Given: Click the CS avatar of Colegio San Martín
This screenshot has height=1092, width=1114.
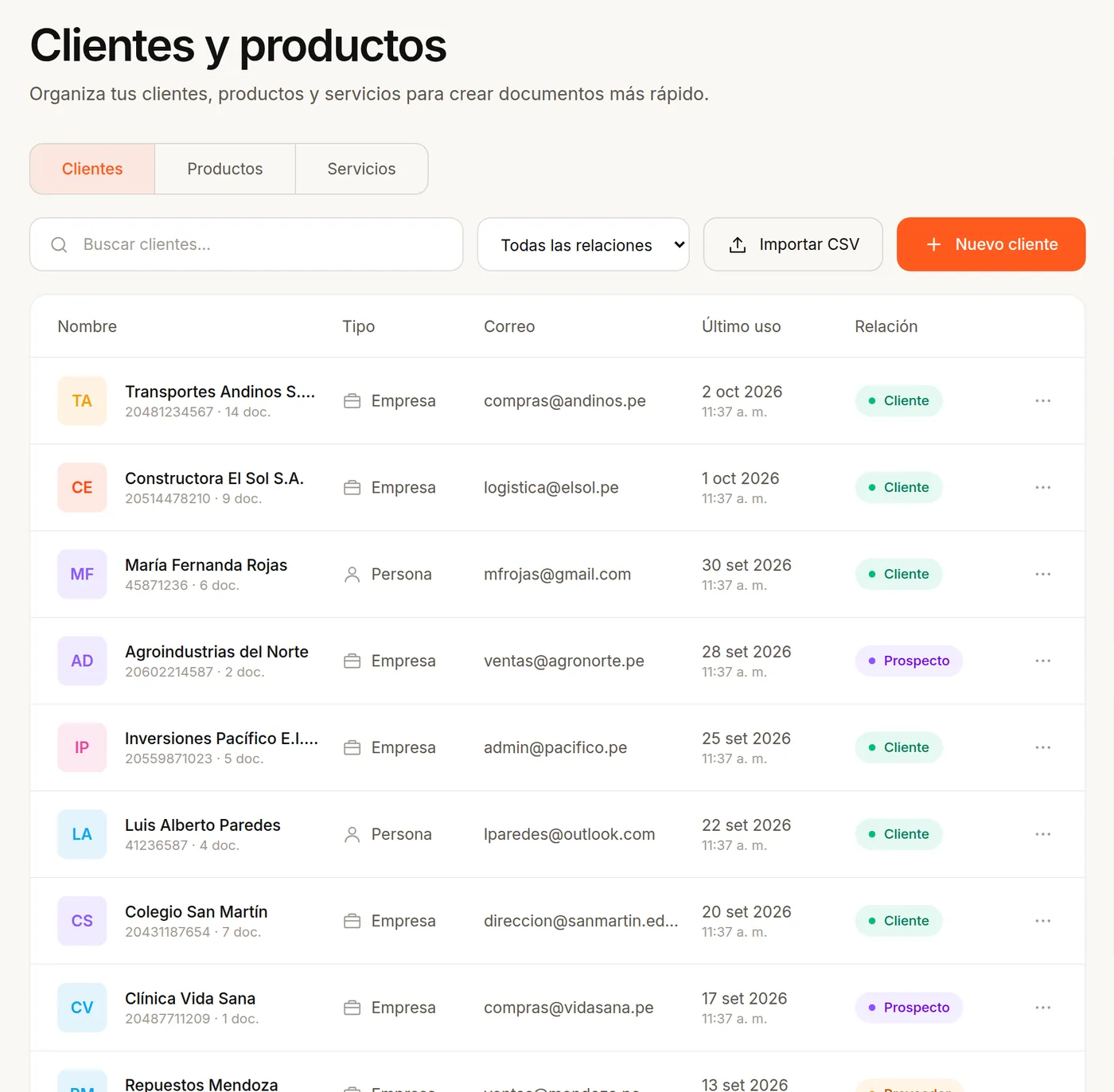Looking at the screenshot, I should tap(82, 921).
